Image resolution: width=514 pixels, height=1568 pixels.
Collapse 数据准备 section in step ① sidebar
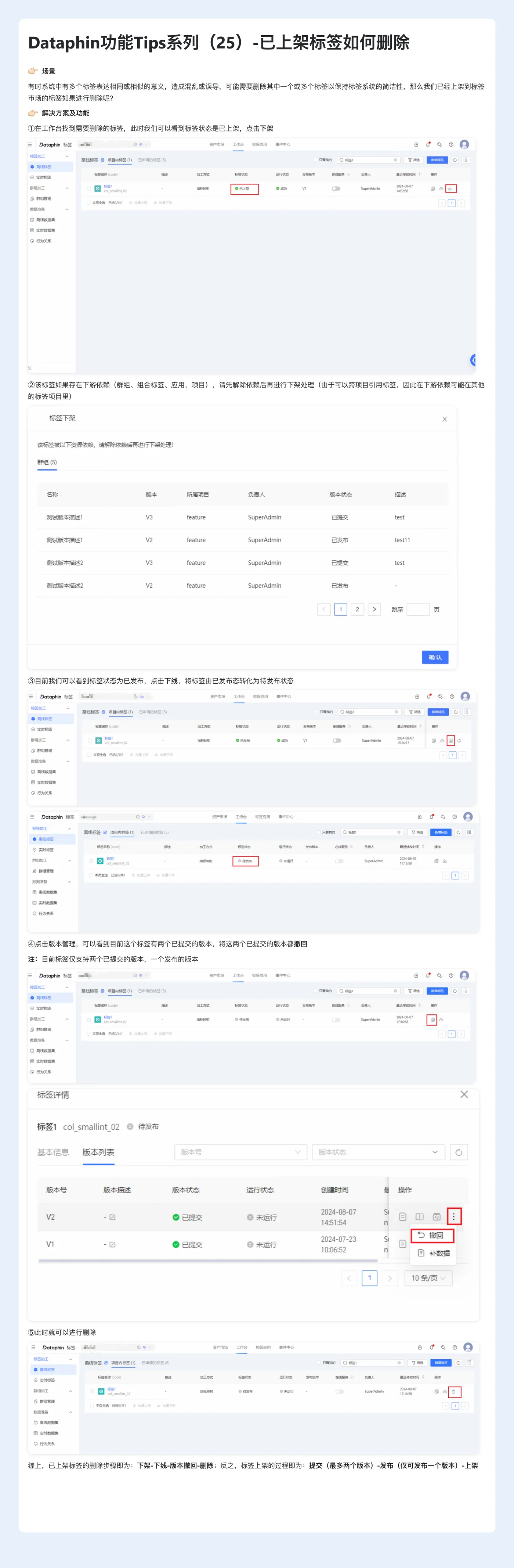67,209
